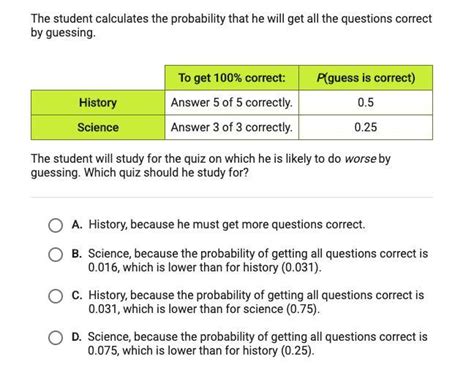Click the bold letter label 'C.'
Image resolution: width=474 pixels, height=367 pixels.
pos(77,296)
